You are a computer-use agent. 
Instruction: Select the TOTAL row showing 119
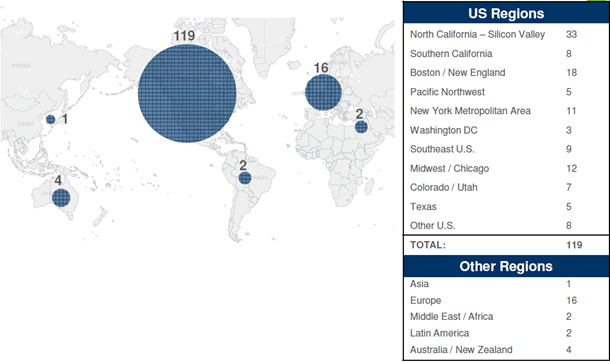coord(506,245)
